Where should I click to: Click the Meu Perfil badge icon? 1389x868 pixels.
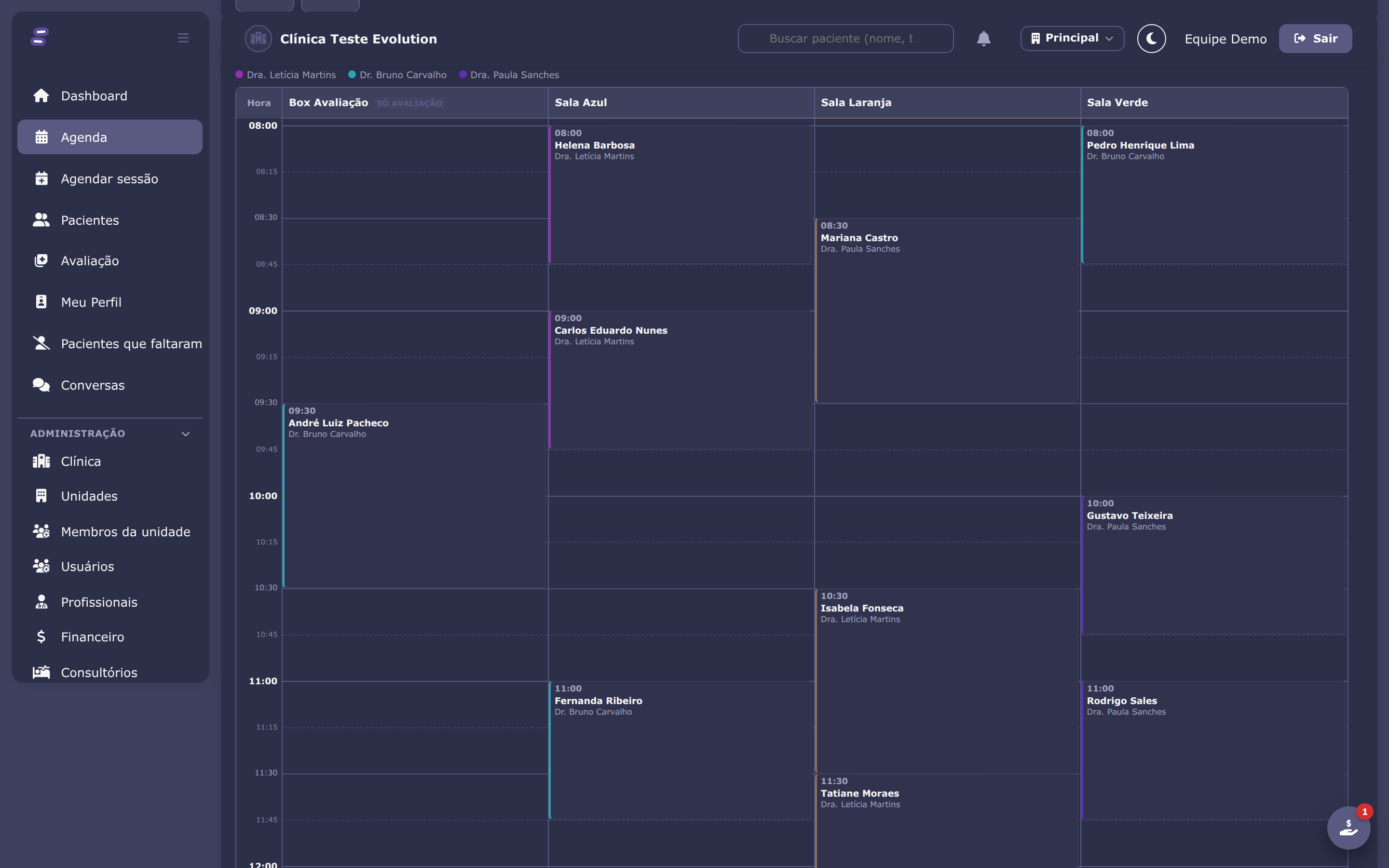pyautogui.click(x=41, y=302)
